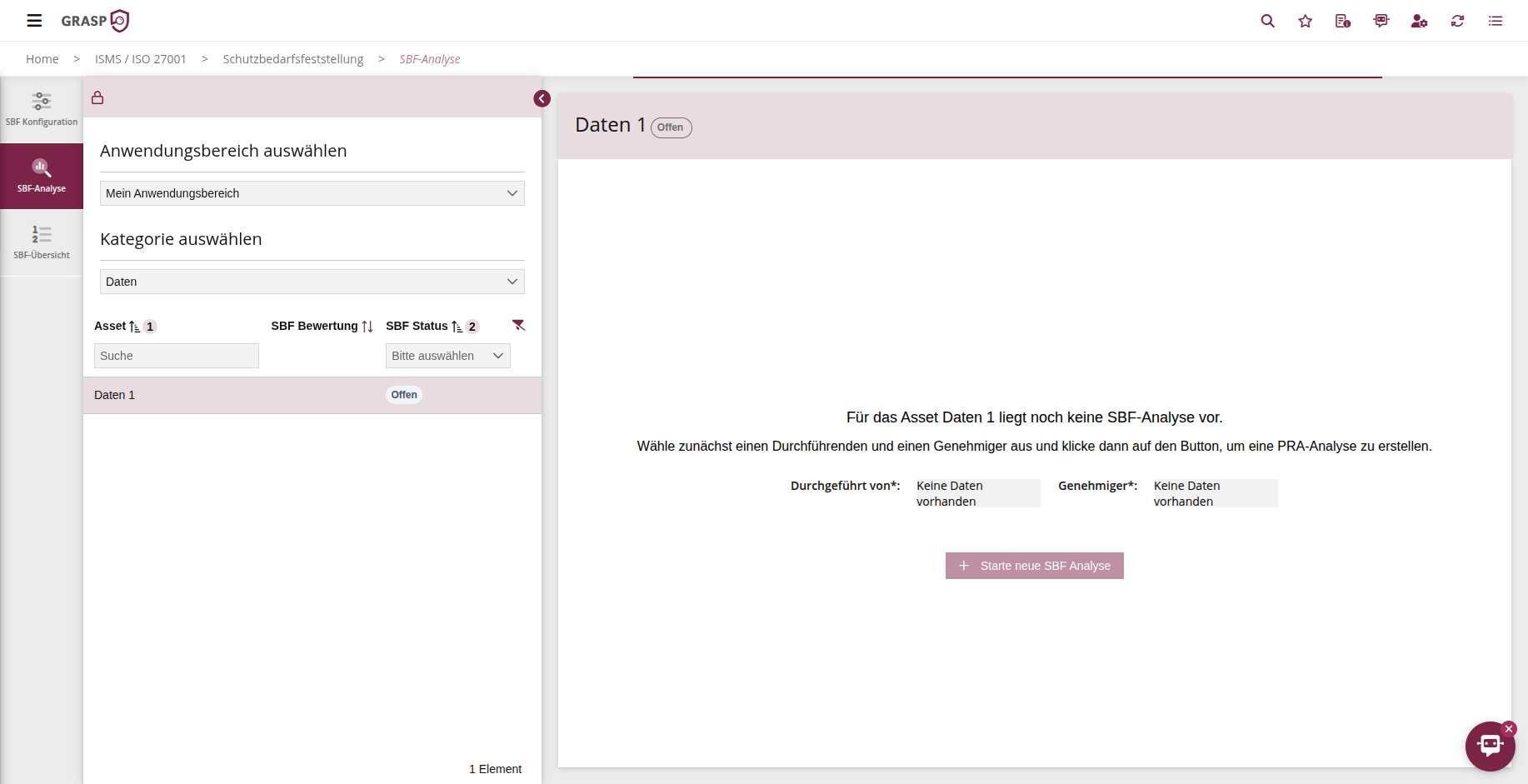The width and height of the screenshot is (1528, 784).
Task: Click the search magnifier icon
Action: pyautogui.click(x=1267, y=21)
